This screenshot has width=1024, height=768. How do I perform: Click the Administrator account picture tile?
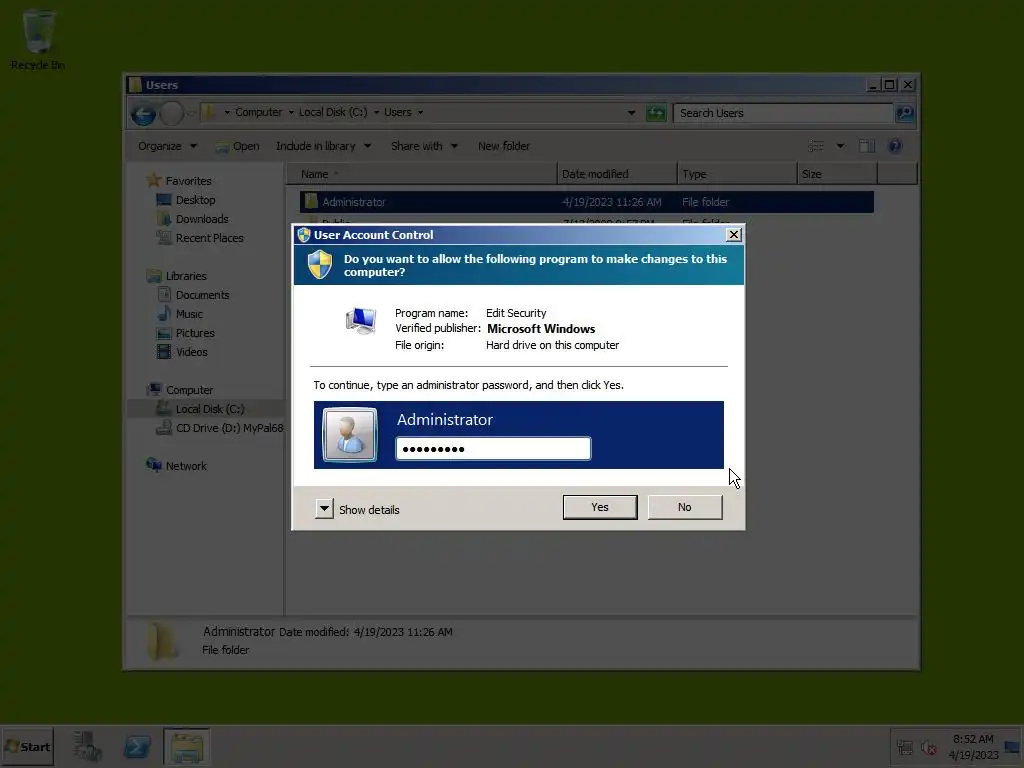(x=350, y=434)
